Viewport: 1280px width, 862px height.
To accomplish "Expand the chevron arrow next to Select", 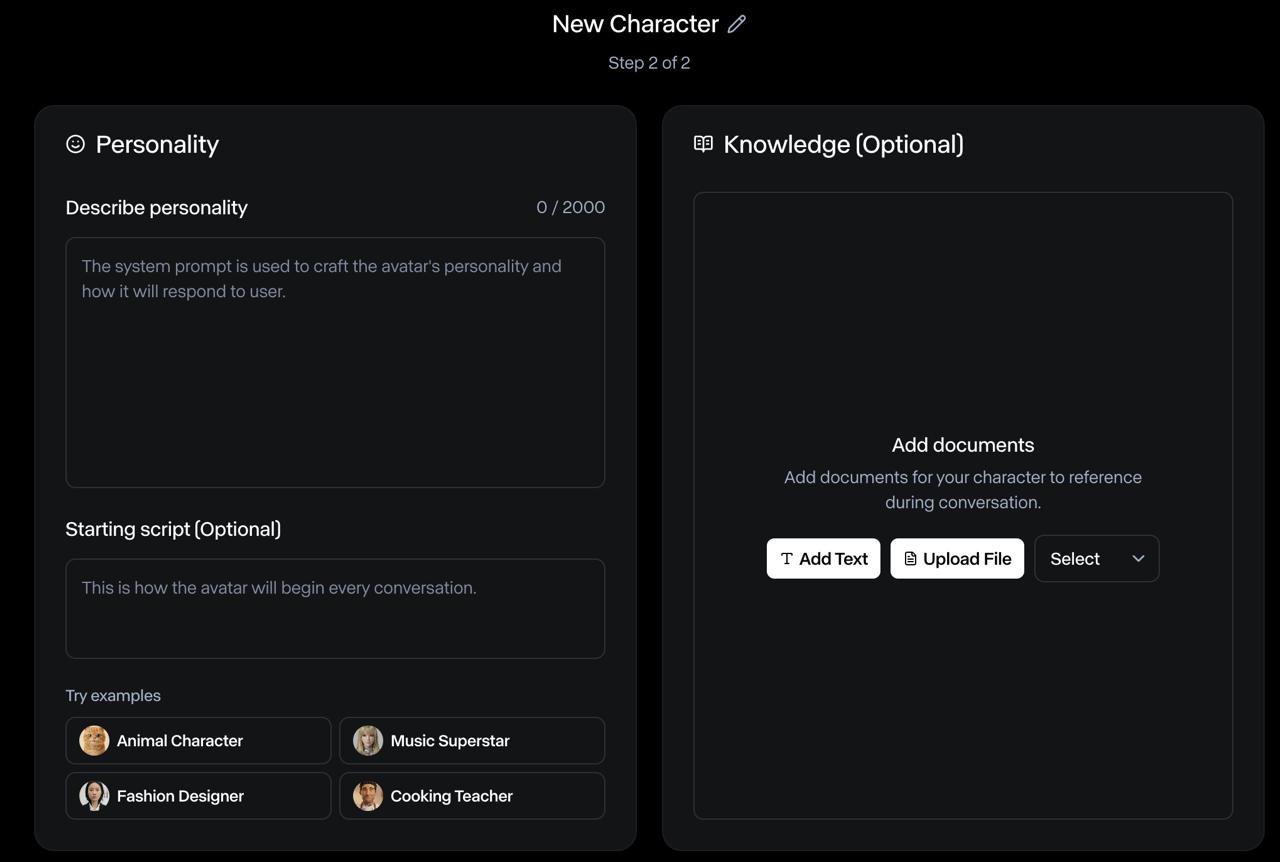I will click(1138, 559).
